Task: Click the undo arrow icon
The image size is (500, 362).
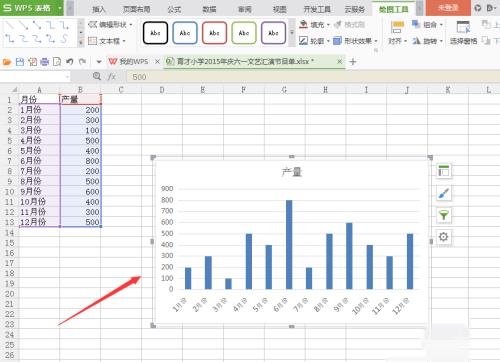Action: tap(69, 62)
